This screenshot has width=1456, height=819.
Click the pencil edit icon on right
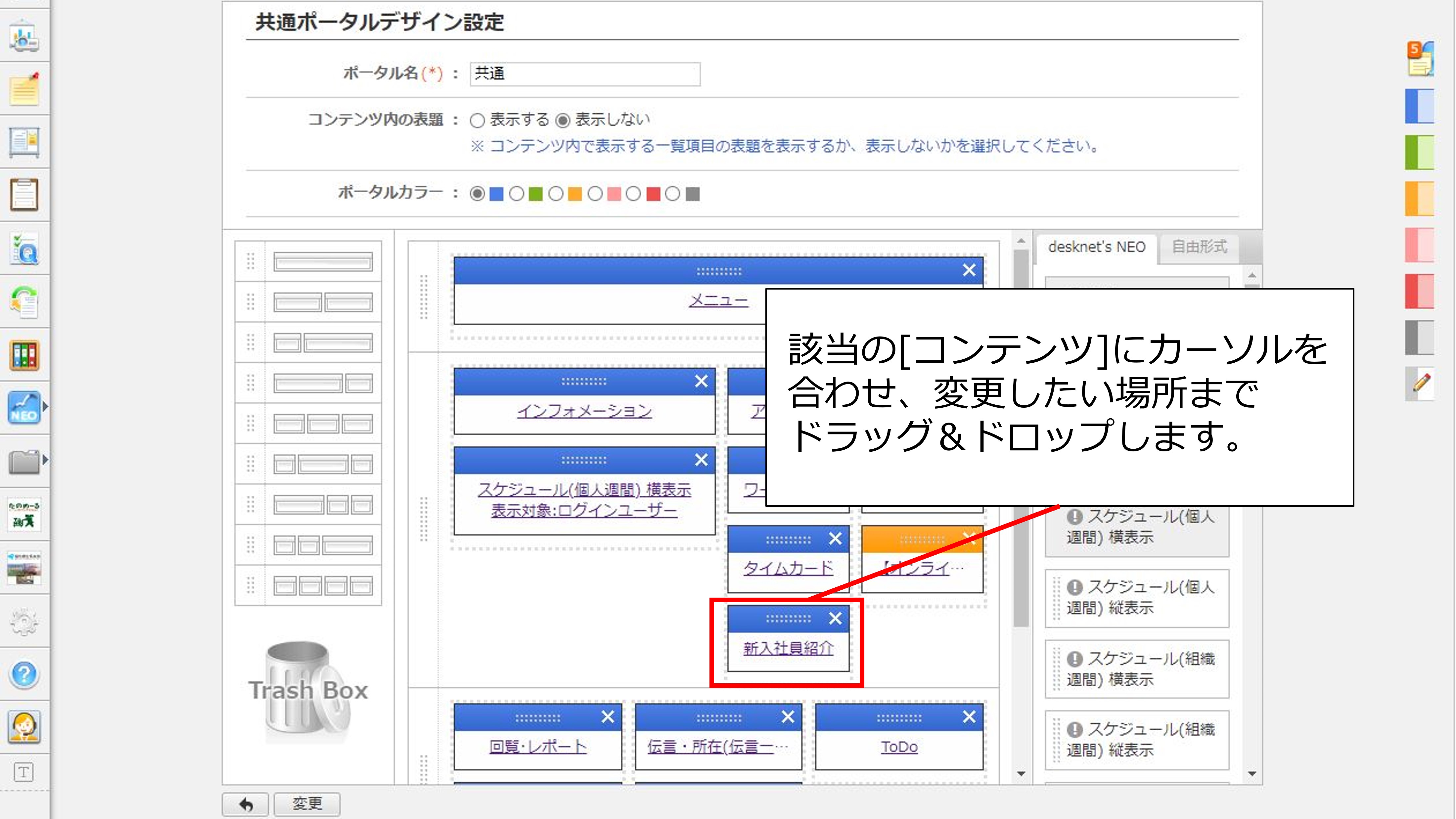[x=1421, y=384]
